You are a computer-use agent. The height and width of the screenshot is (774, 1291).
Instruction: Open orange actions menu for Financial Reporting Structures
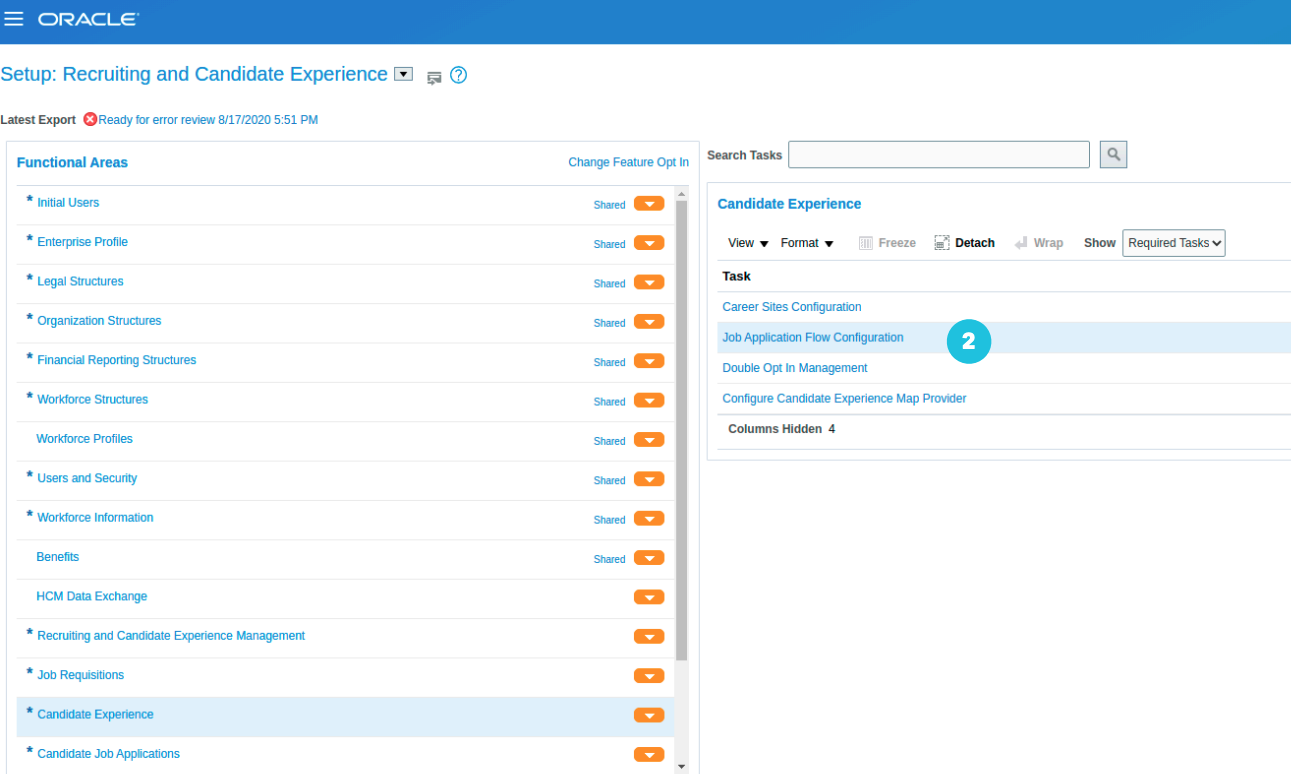649,361
